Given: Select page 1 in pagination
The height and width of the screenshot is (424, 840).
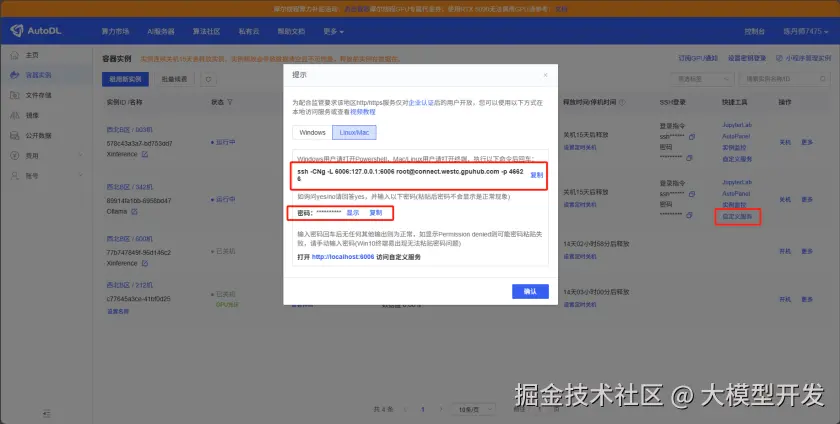Looking at the screenshot, I should tap(423, 410).
